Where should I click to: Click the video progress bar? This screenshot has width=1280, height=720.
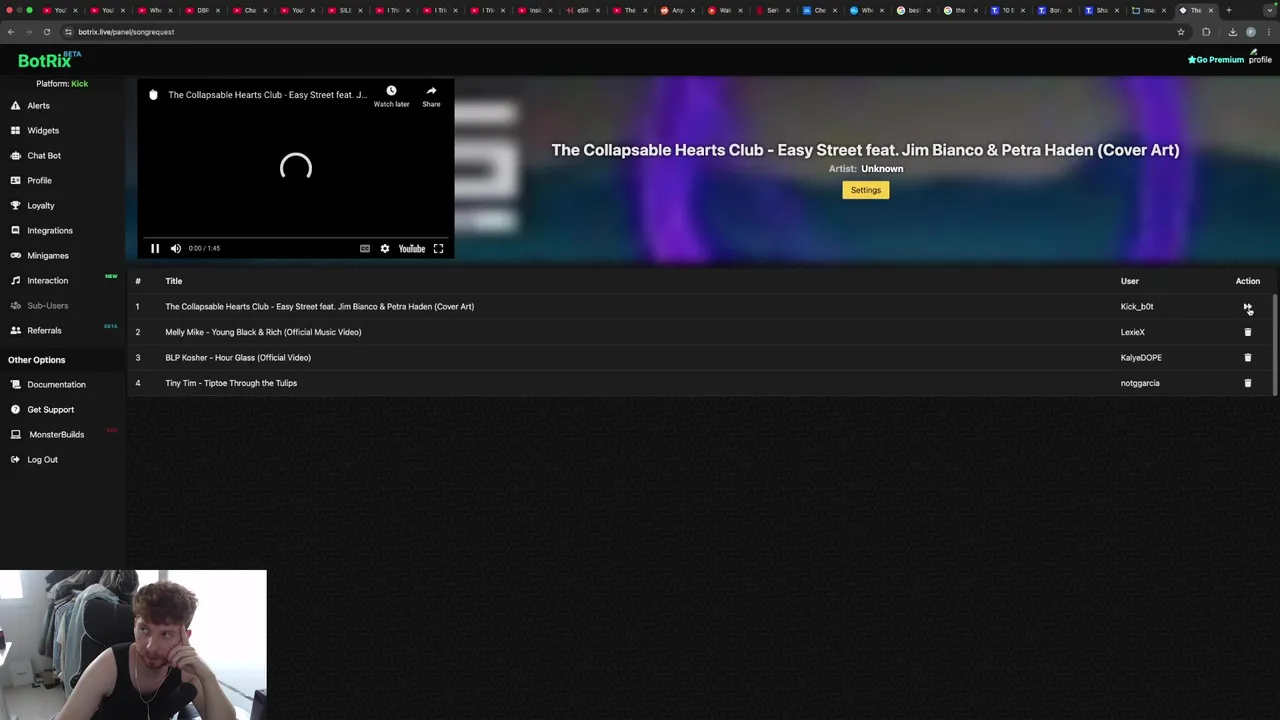295,238
